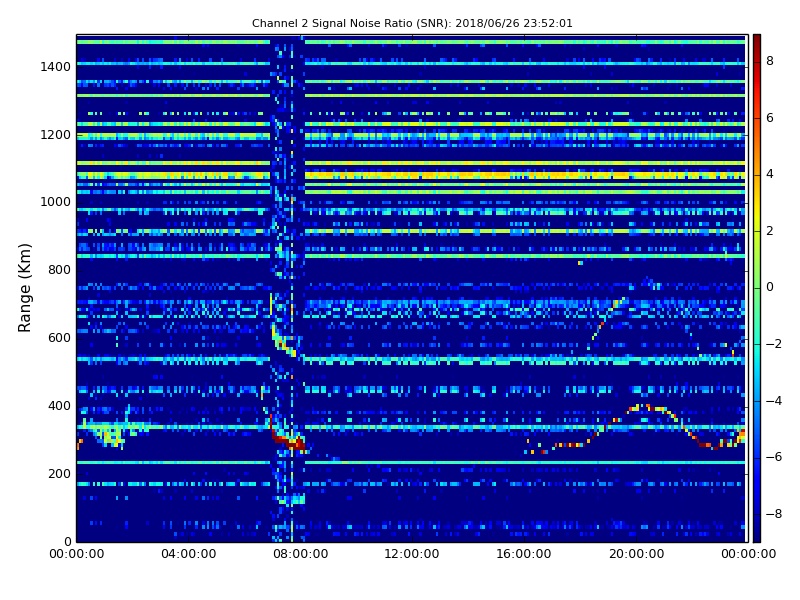Click the Range (Km) y-axis label

click(24, 288)
